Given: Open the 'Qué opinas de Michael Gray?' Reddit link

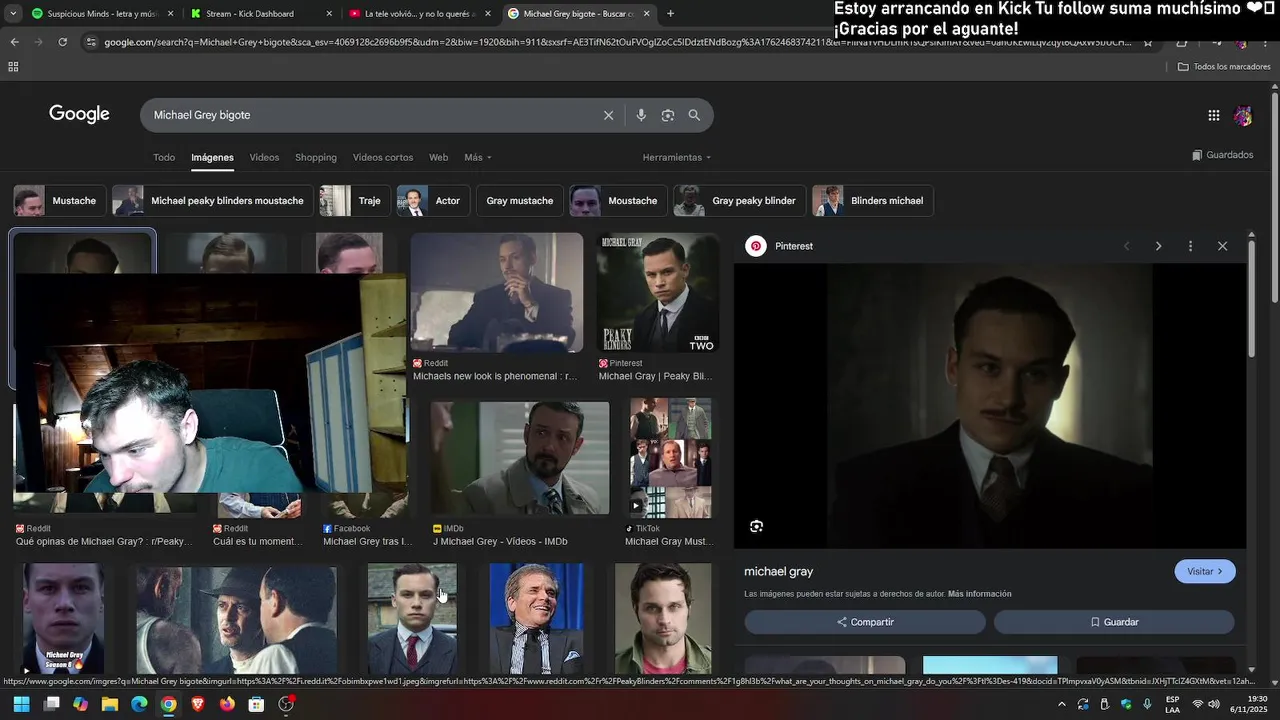Looking at the screenshot, I should click(x=103, y=542).
